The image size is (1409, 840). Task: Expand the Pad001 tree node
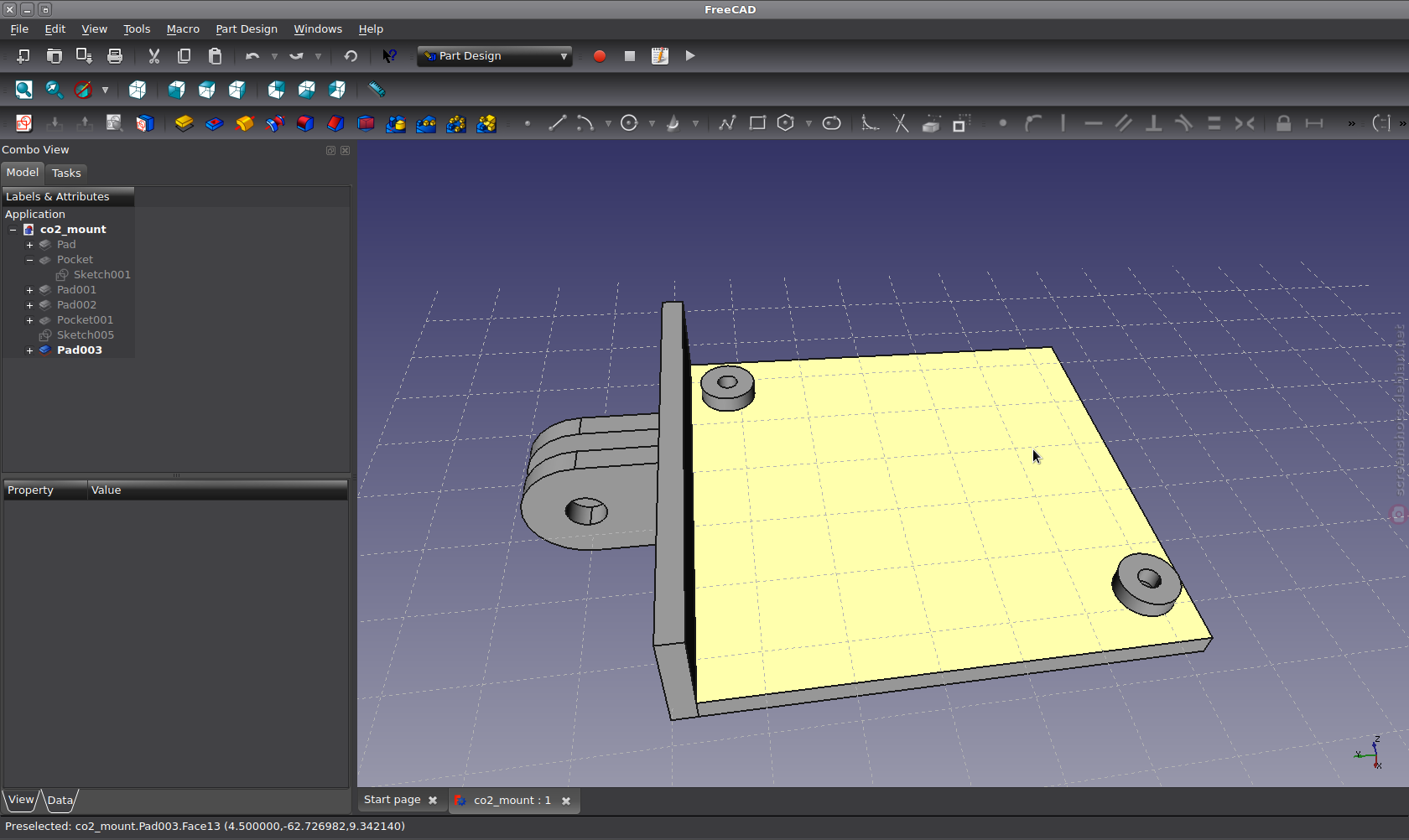click(x=29, y=290)
